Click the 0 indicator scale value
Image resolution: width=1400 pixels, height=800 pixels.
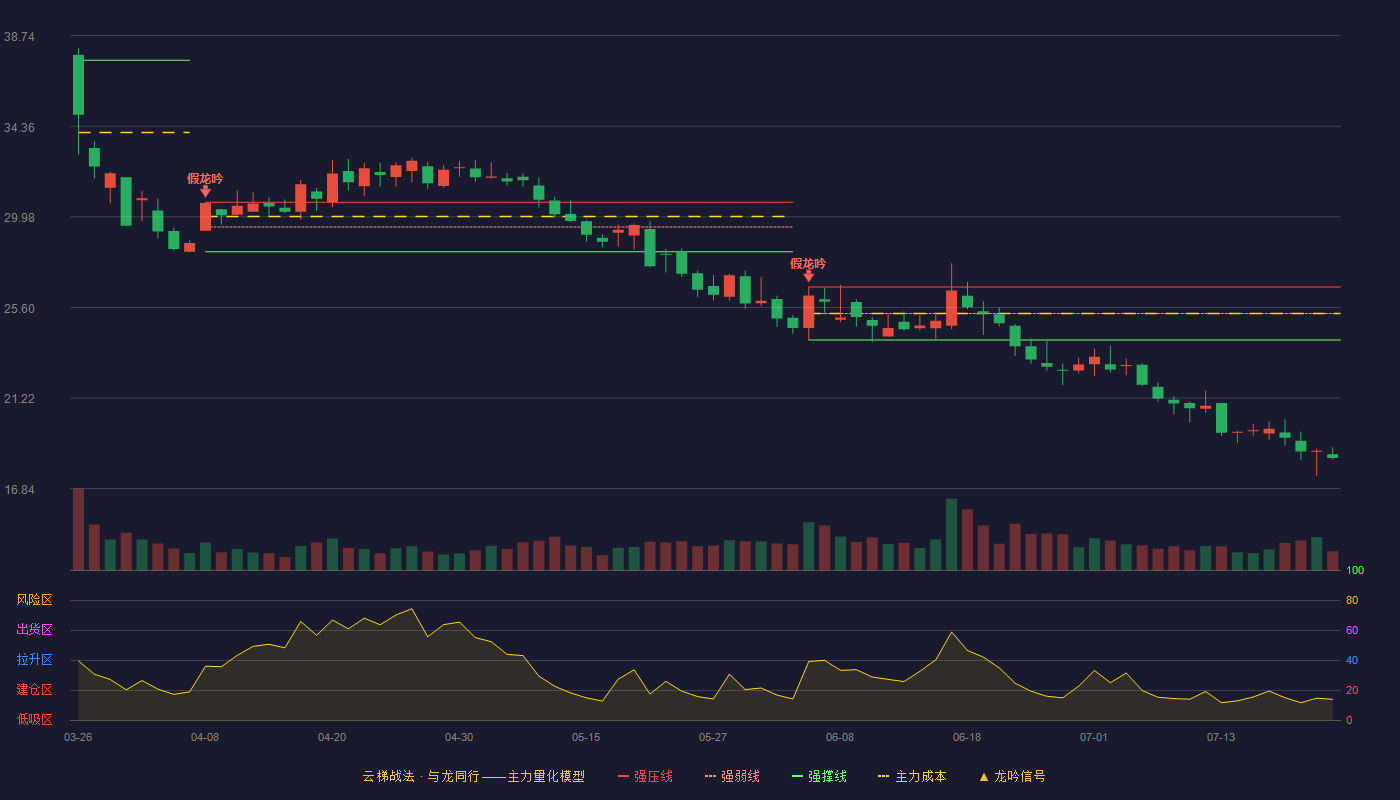click(1349, 720)
